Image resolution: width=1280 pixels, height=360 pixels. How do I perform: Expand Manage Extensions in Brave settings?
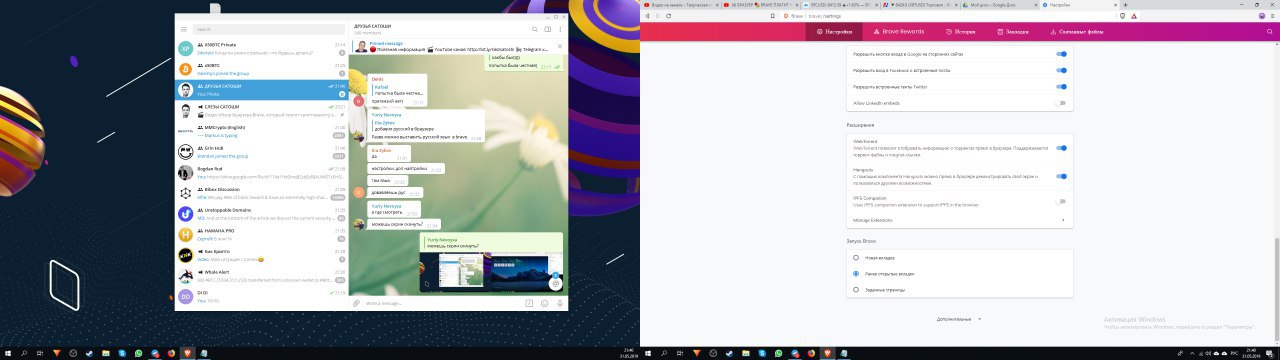[959, 219]
